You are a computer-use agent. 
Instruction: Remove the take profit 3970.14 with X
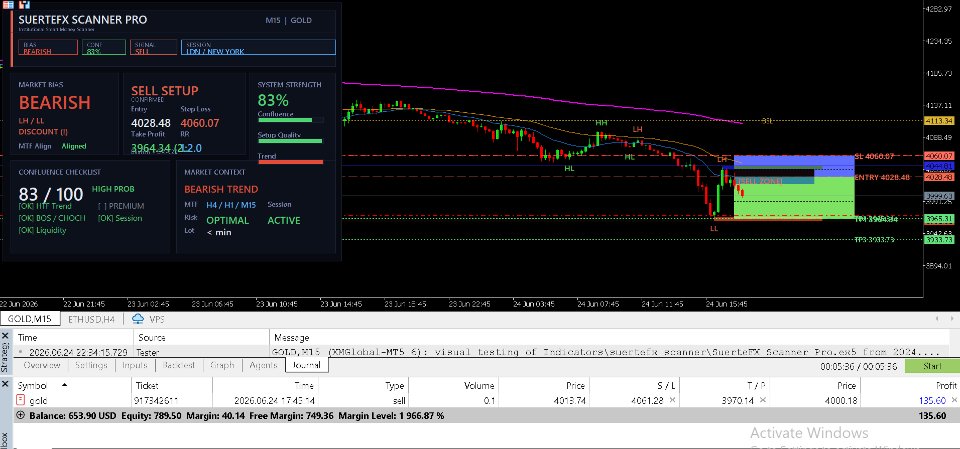pyautogui.click(x=762, y=400)
